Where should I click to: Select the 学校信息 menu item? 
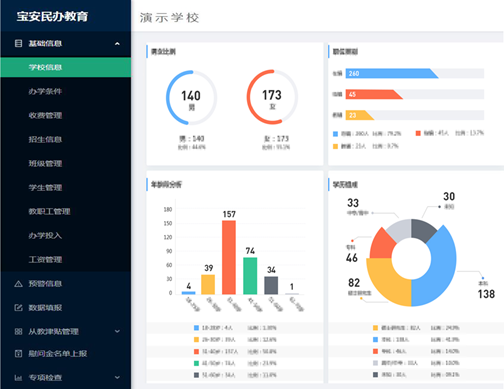click(x=65, y=67)
